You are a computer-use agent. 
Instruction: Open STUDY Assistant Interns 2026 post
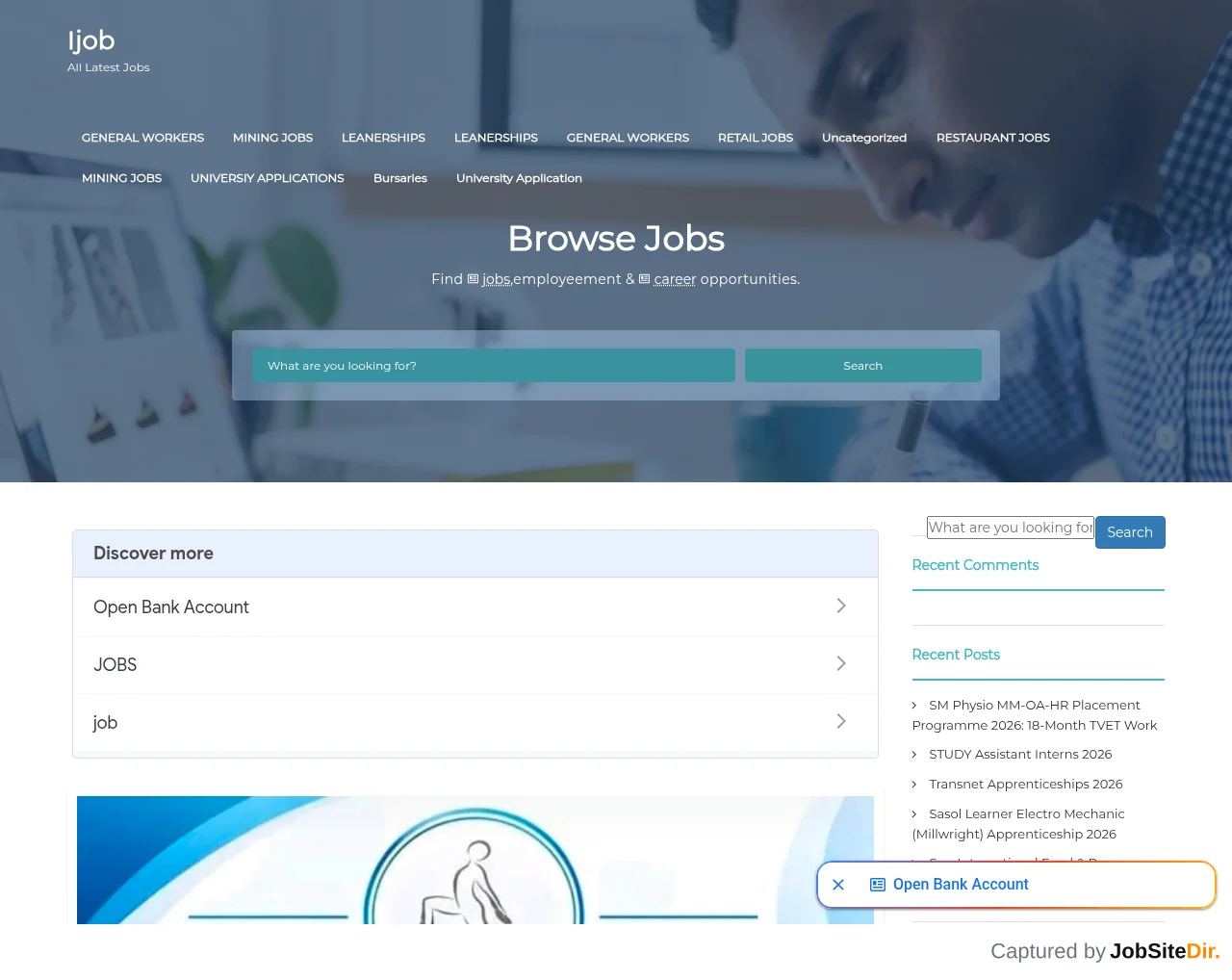[1020, 755]
